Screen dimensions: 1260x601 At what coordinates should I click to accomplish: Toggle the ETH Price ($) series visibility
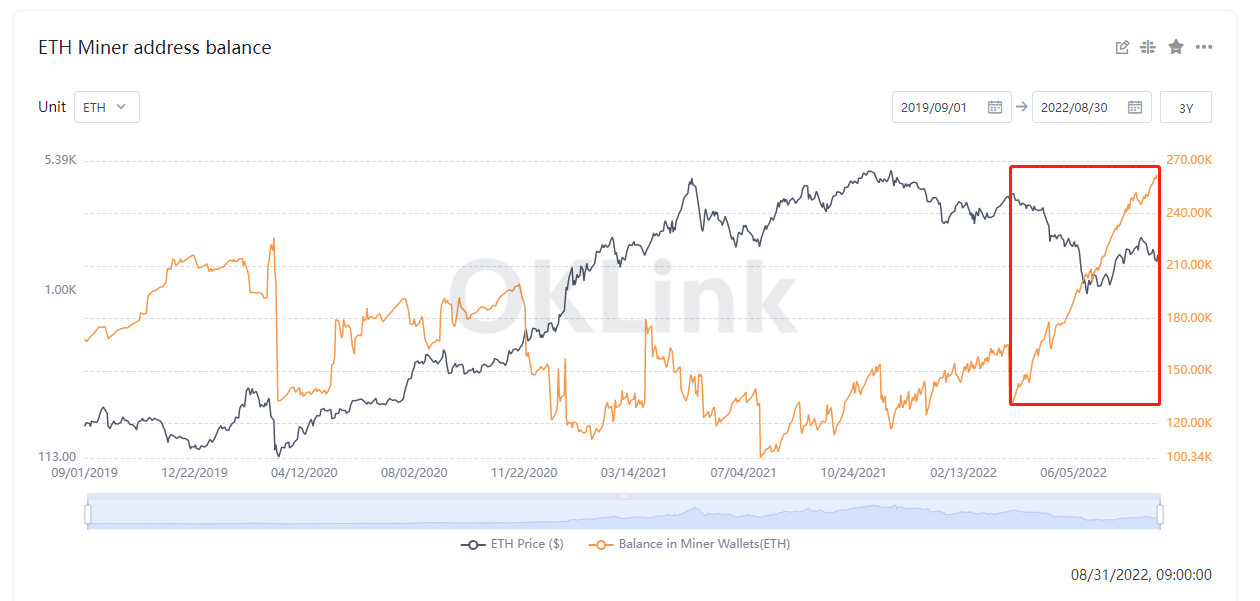point(527,543)
